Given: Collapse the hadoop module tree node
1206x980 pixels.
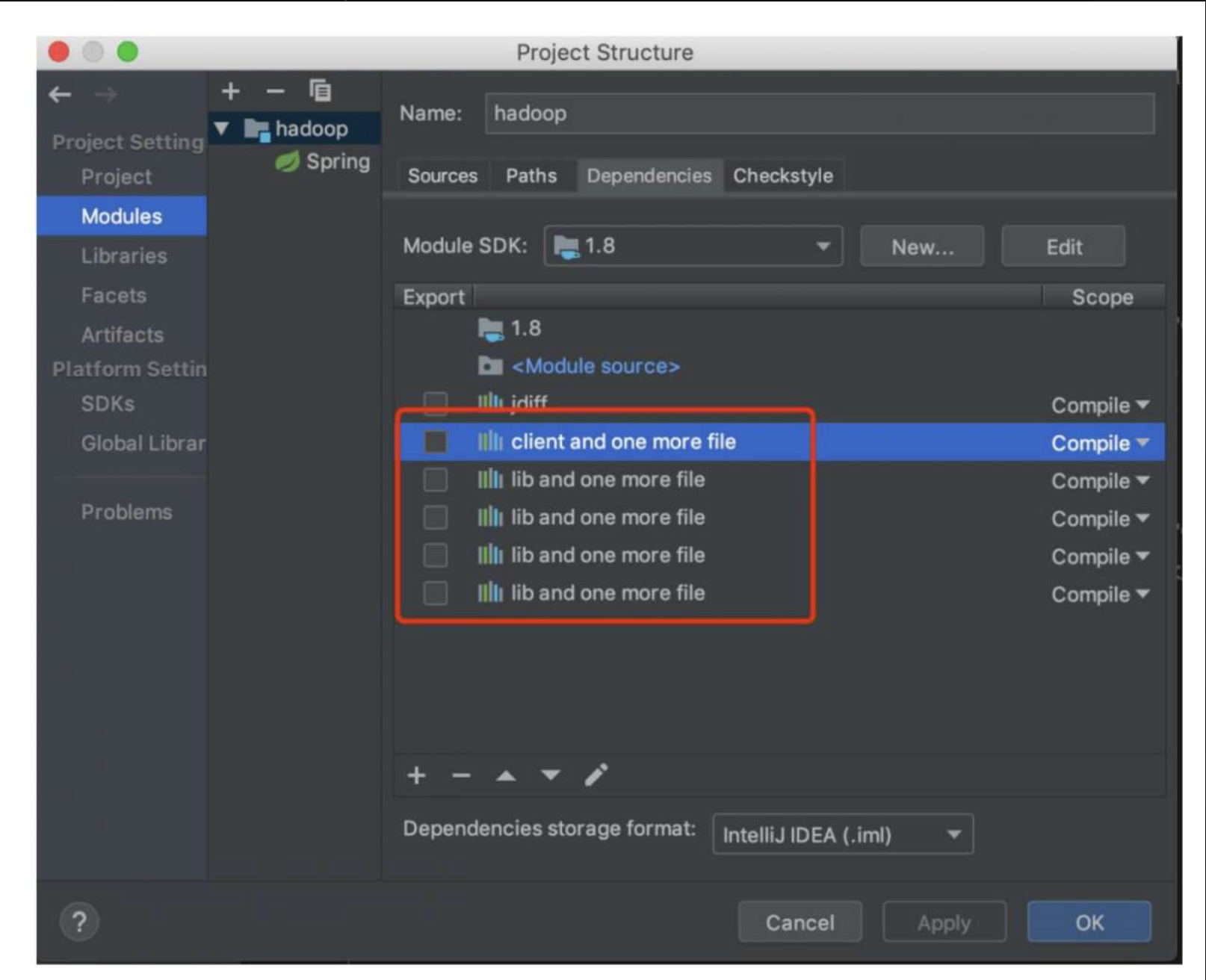Looking at the screenshot, I should tap(222, 128).
